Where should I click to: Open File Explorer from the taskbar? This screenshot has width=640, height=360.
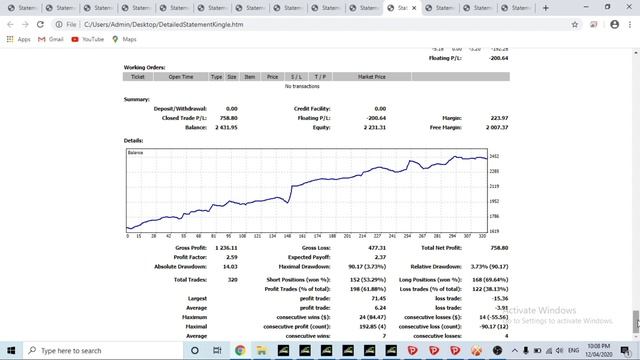[x=262, y=351]
